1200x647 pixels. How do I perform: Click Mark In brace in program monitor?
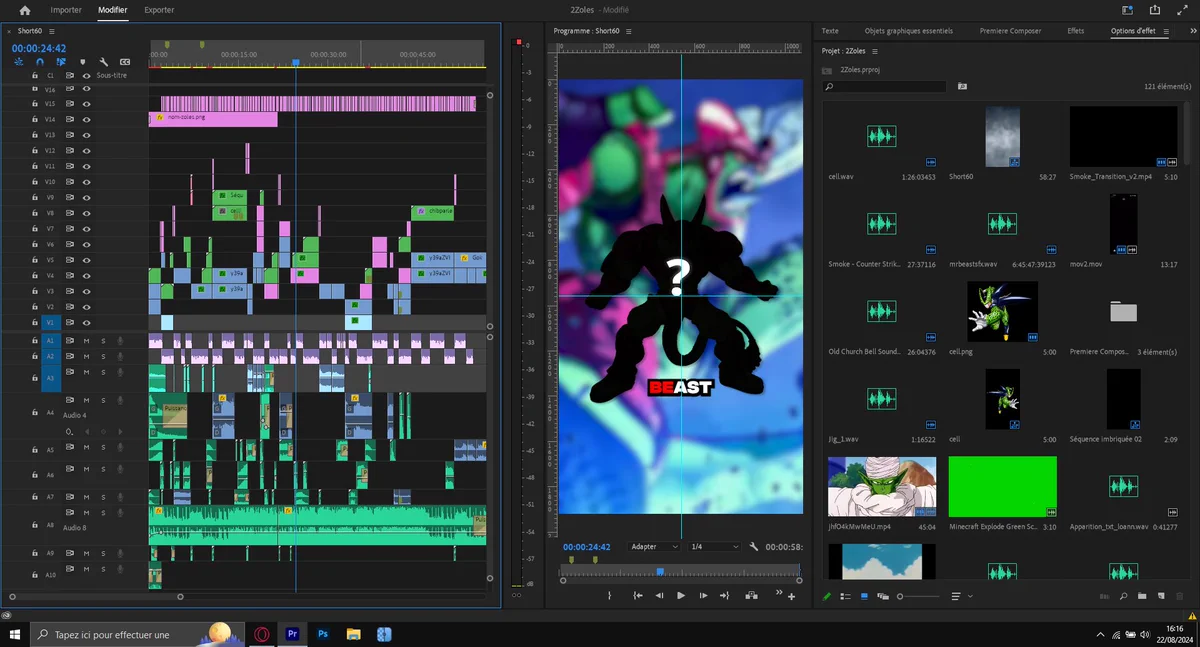coord(609,595)
